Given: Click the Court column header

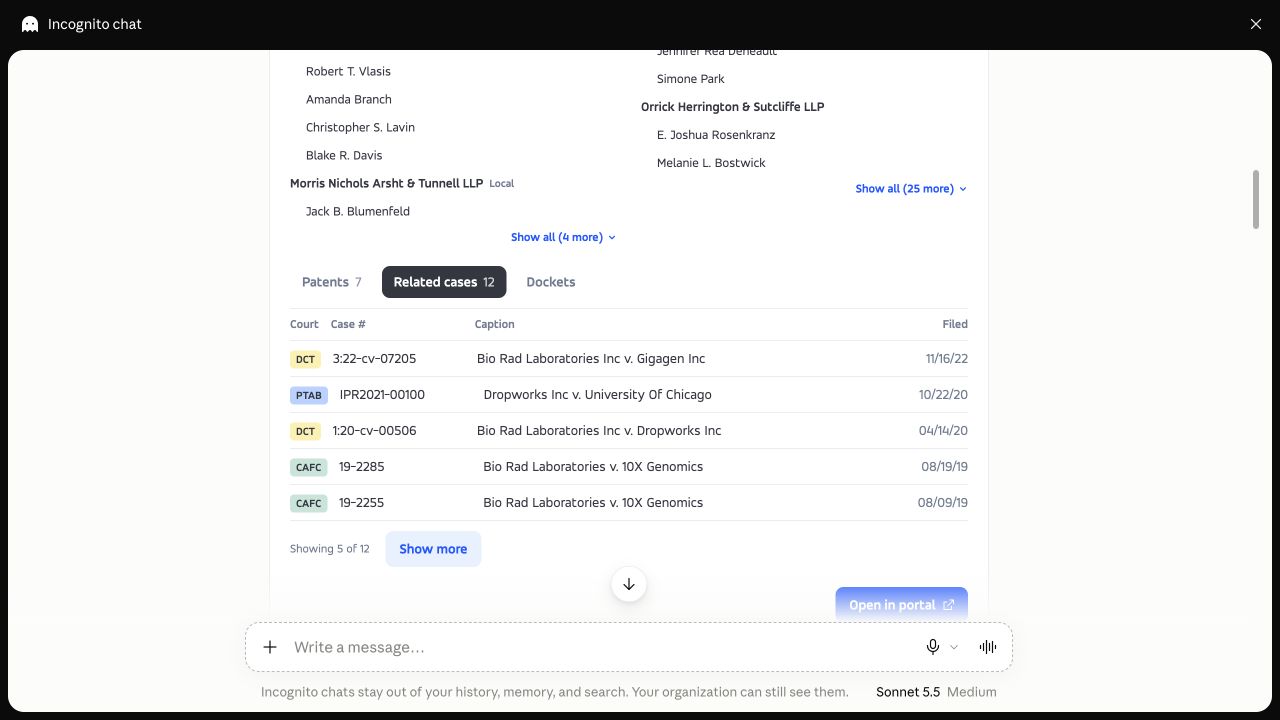Looking at the screenshot, I should [x=304, y=324].
